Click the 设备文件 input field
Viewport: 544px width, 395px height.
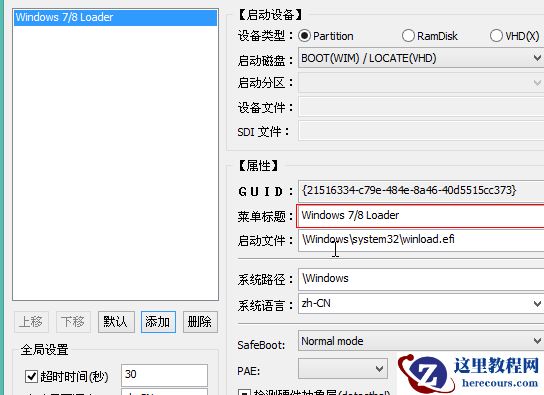tap(421, 107)
